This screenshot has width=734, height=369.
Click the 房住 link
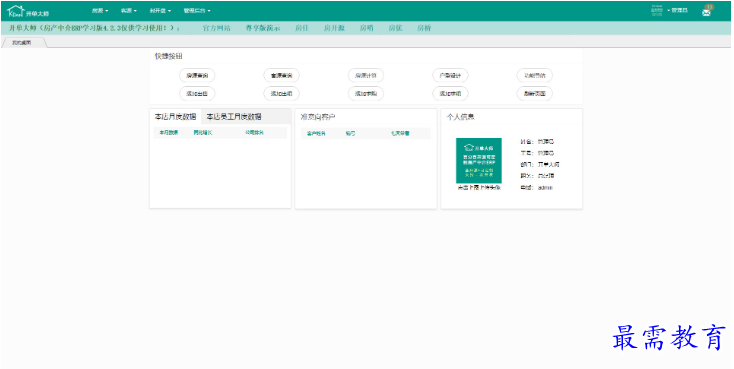point(302,28)
